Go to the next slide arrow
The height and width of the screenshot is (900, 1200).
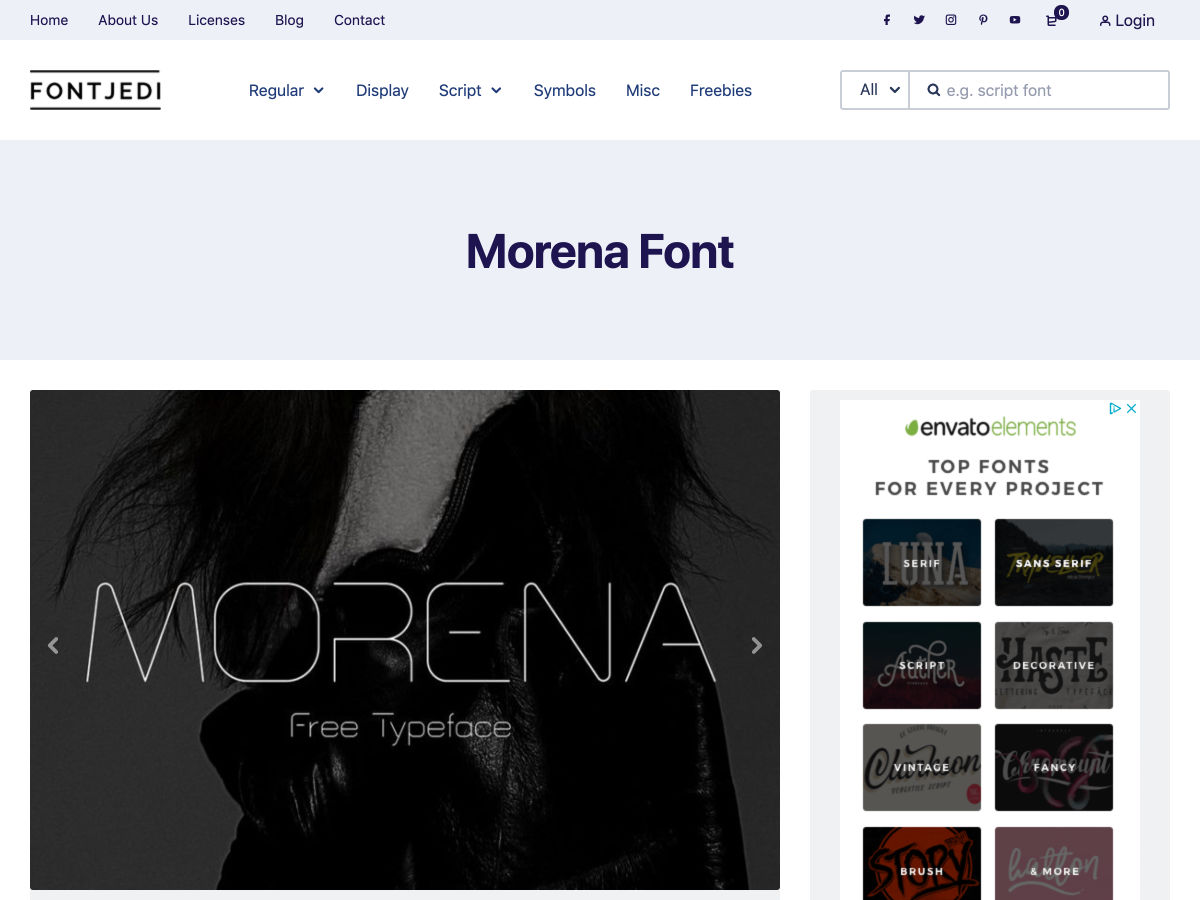757,645
